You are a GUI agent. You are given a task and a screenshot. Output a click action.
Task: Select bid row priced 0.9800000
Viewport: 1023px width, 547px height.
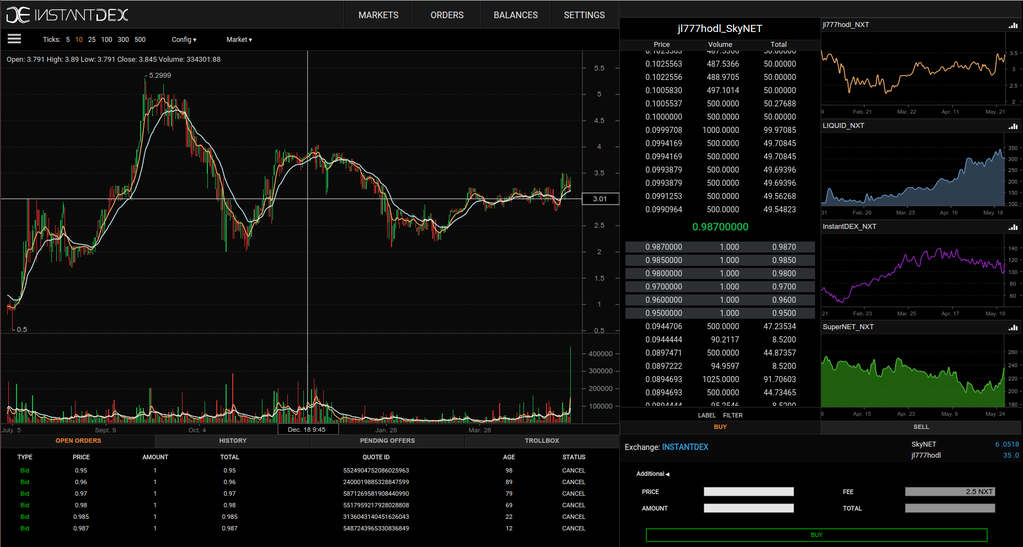point(720,274)
